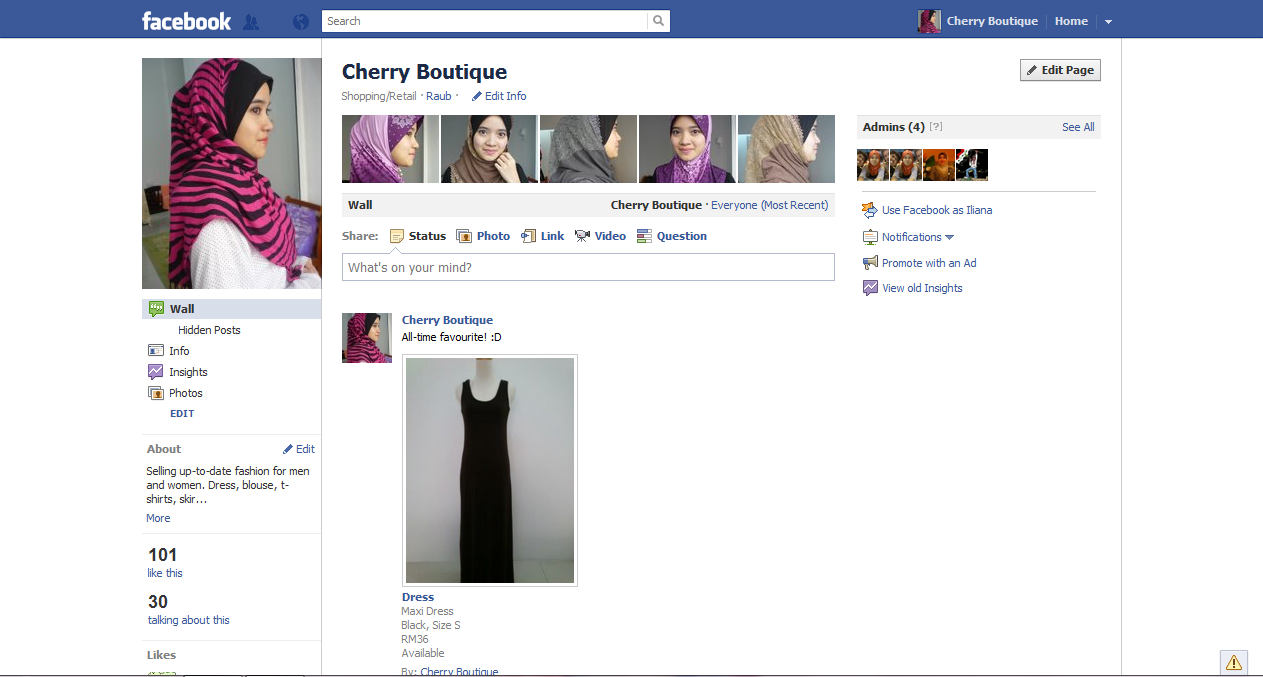
Task: Open the large profile picture
Action: pos(232,173)
